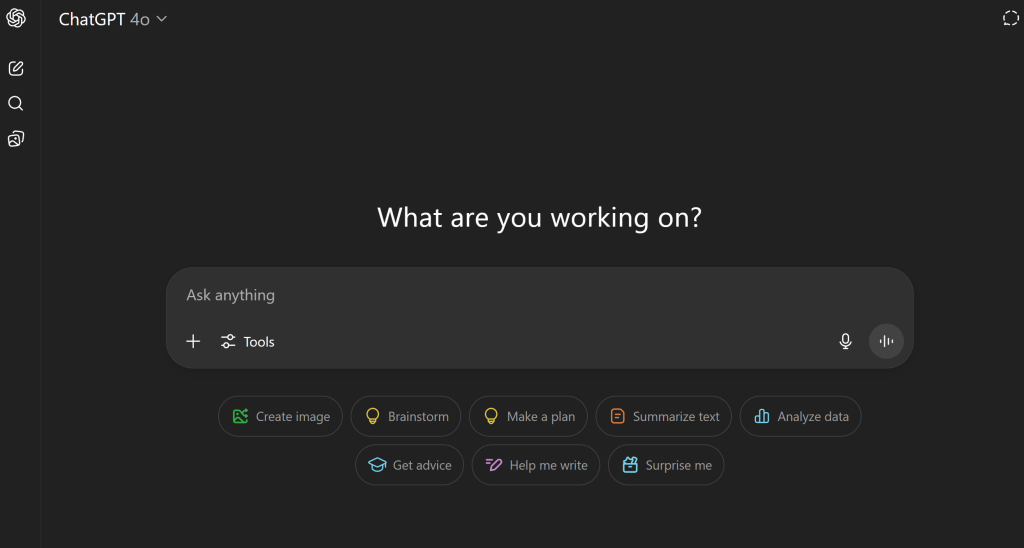Turn on temporary chat dashed-circle icon

click(x=1010, y=18)
